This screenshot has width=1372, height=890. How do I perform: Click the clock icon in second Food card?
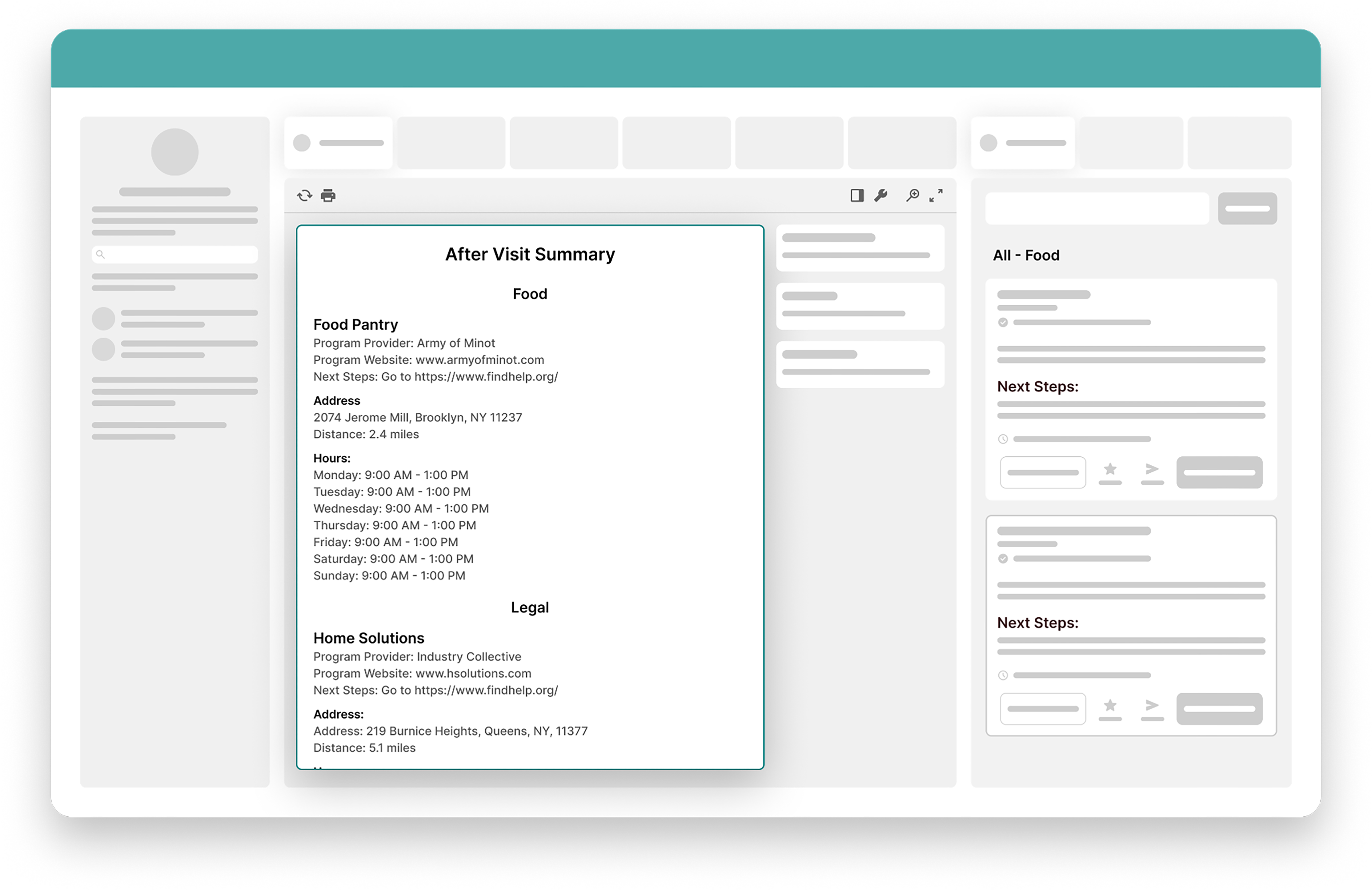pos(1003,675)
